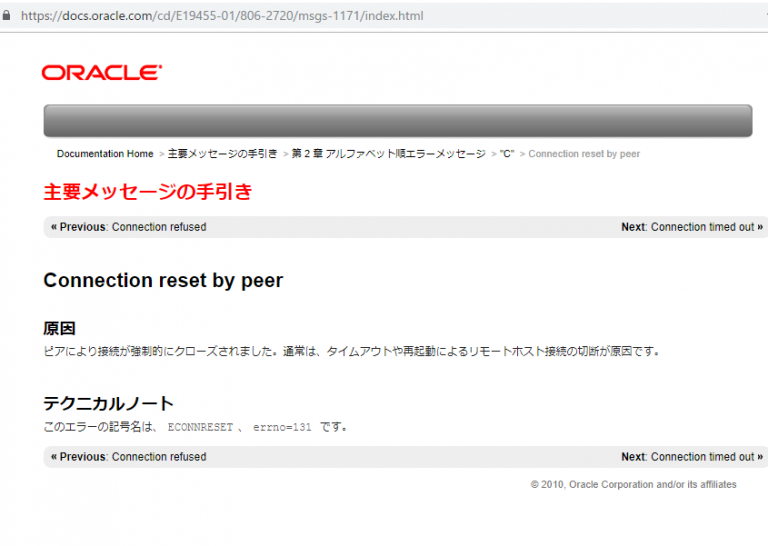
Task: Go to 第 2 章 アルファベット順エラーメッセージ breadcrumb
Action: (388, 154)
